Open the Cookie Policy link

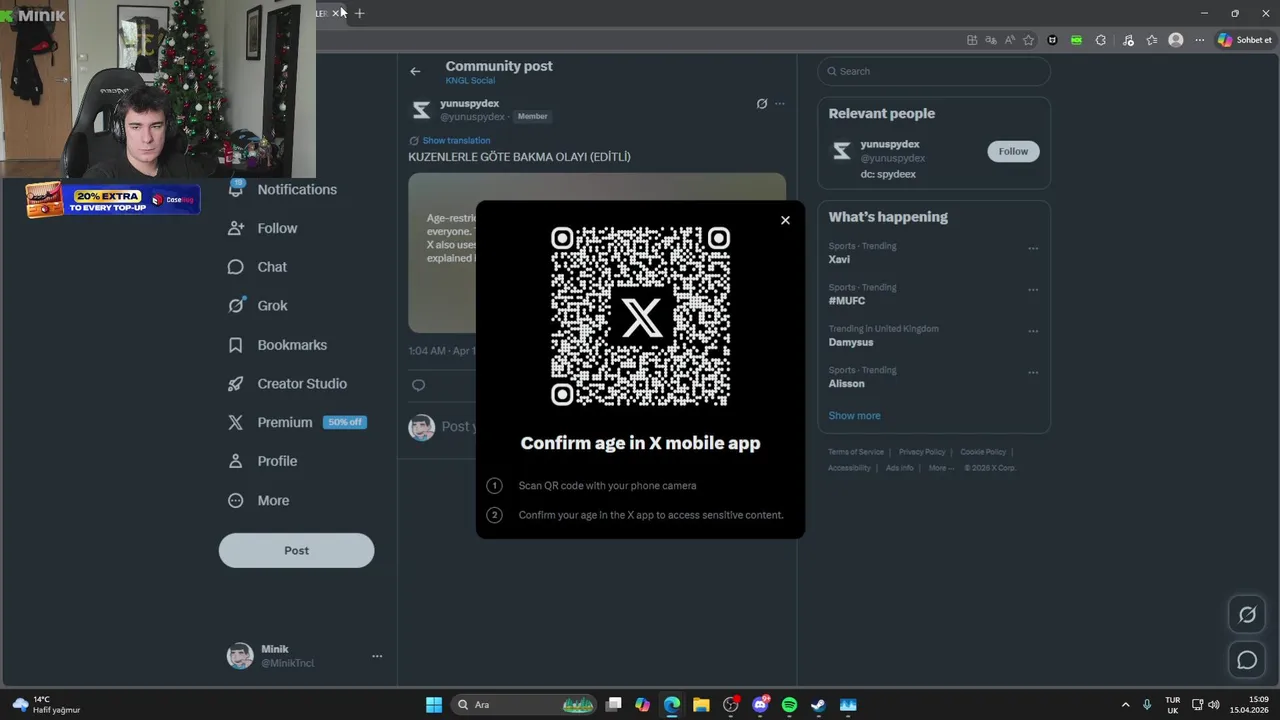coord(983,452)
